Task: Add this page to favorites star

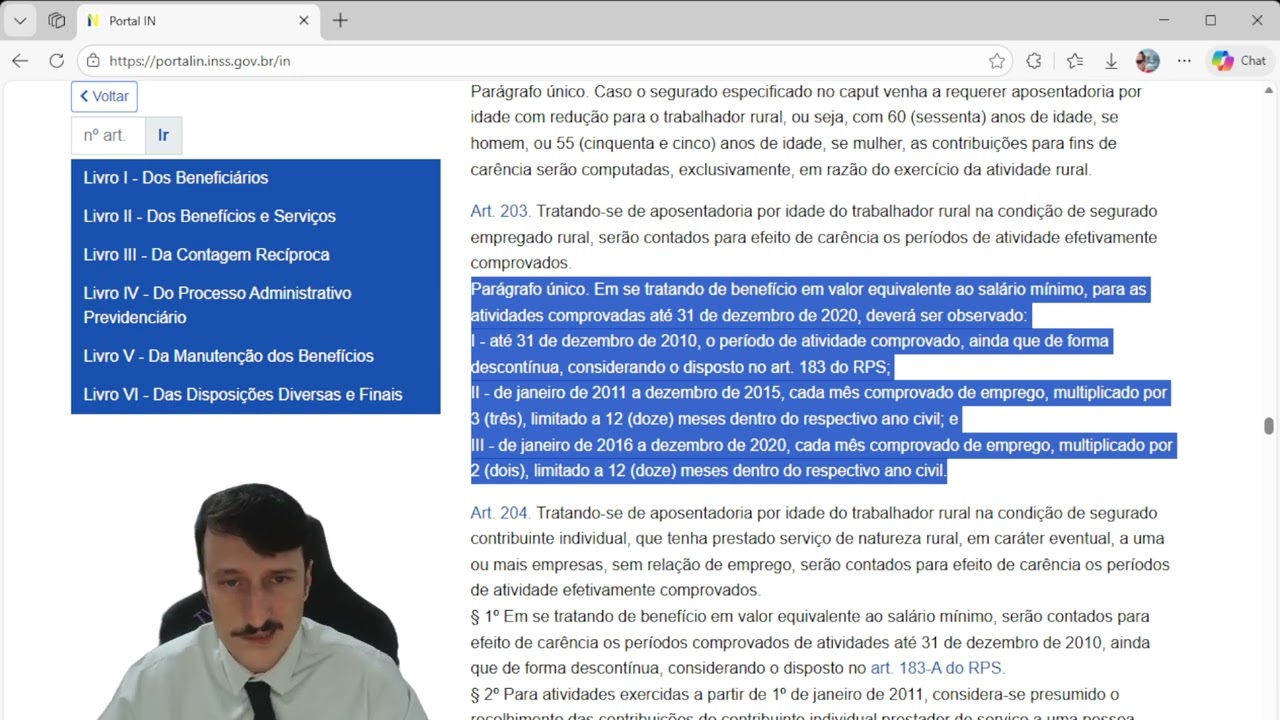Action: [x=997, y=61]
